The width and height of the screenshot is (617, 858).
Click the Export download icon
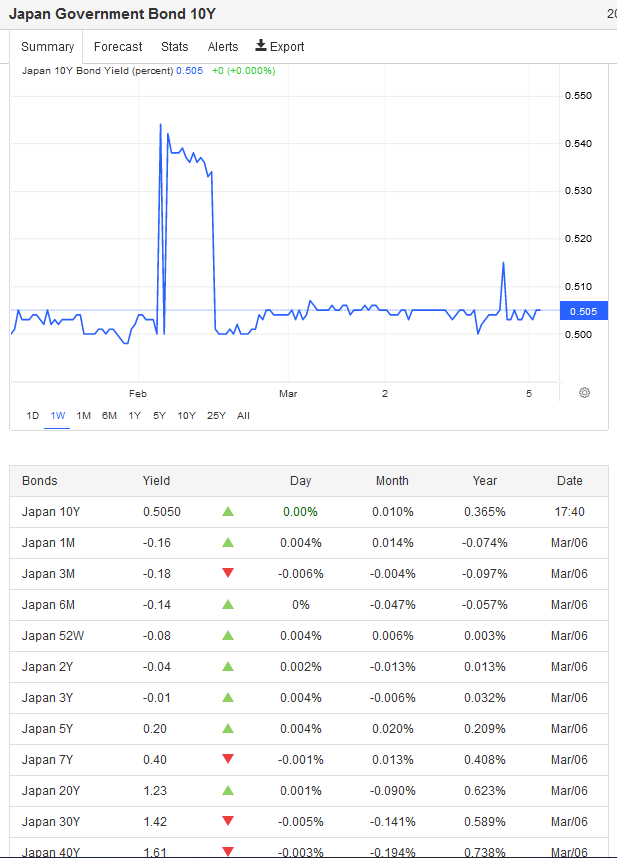(261, 45)
